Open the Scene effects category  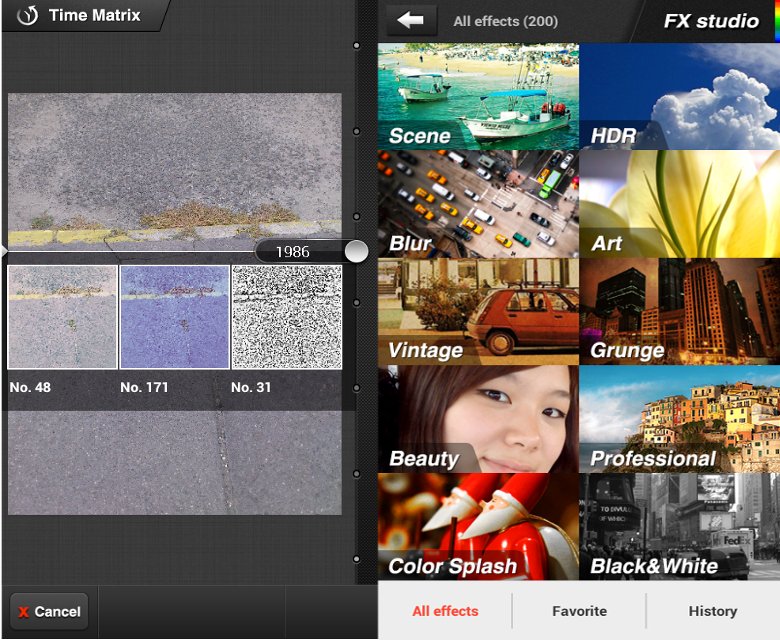coord(478,96)
